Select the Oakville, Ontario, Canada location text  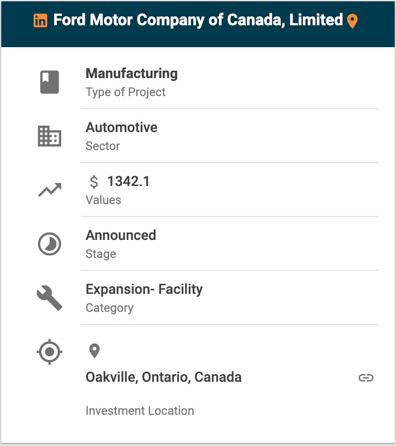(163, 377)
